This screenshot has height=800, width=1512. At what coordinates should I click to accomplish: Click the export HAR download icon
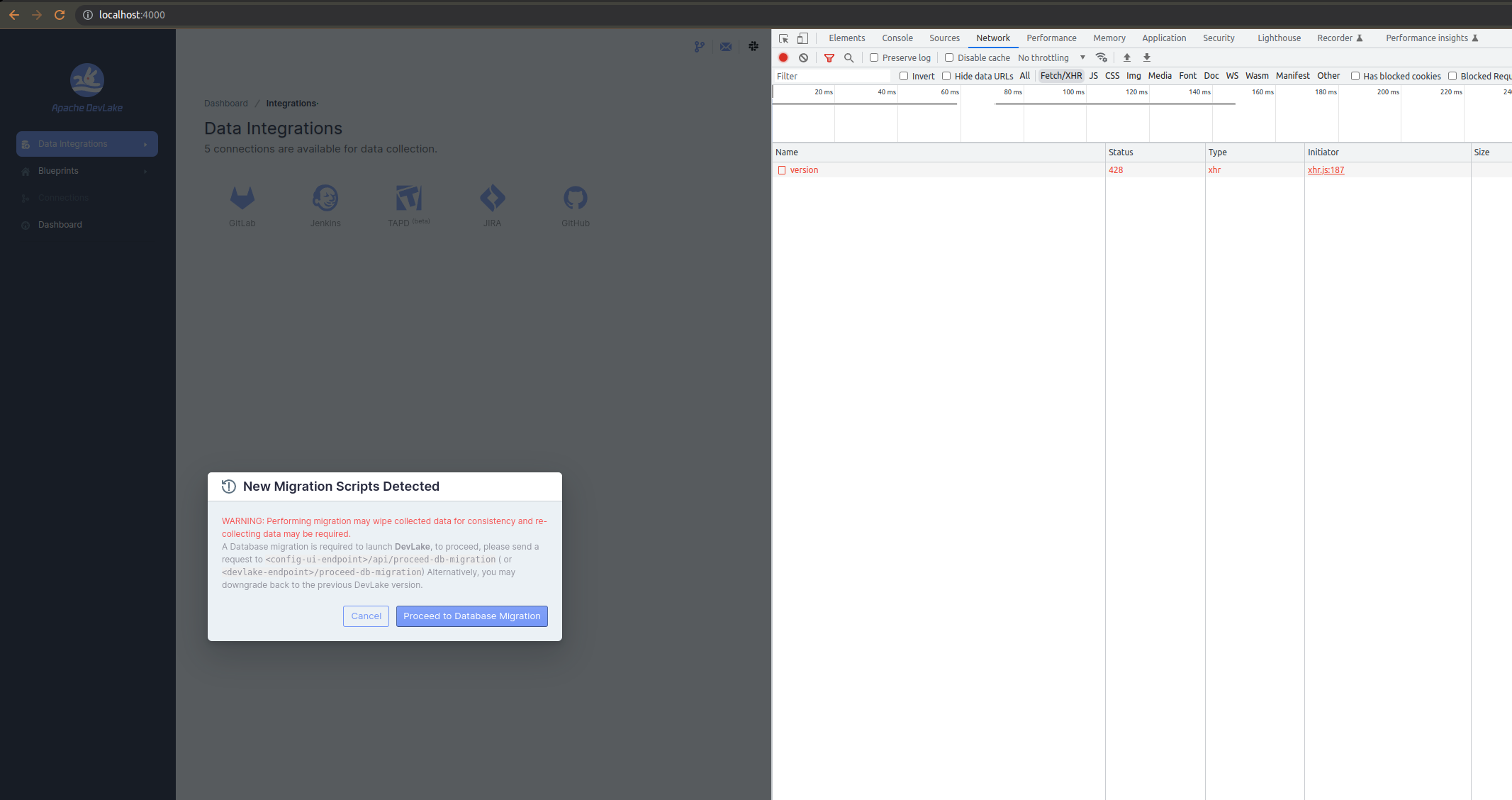pos(1146,57)
